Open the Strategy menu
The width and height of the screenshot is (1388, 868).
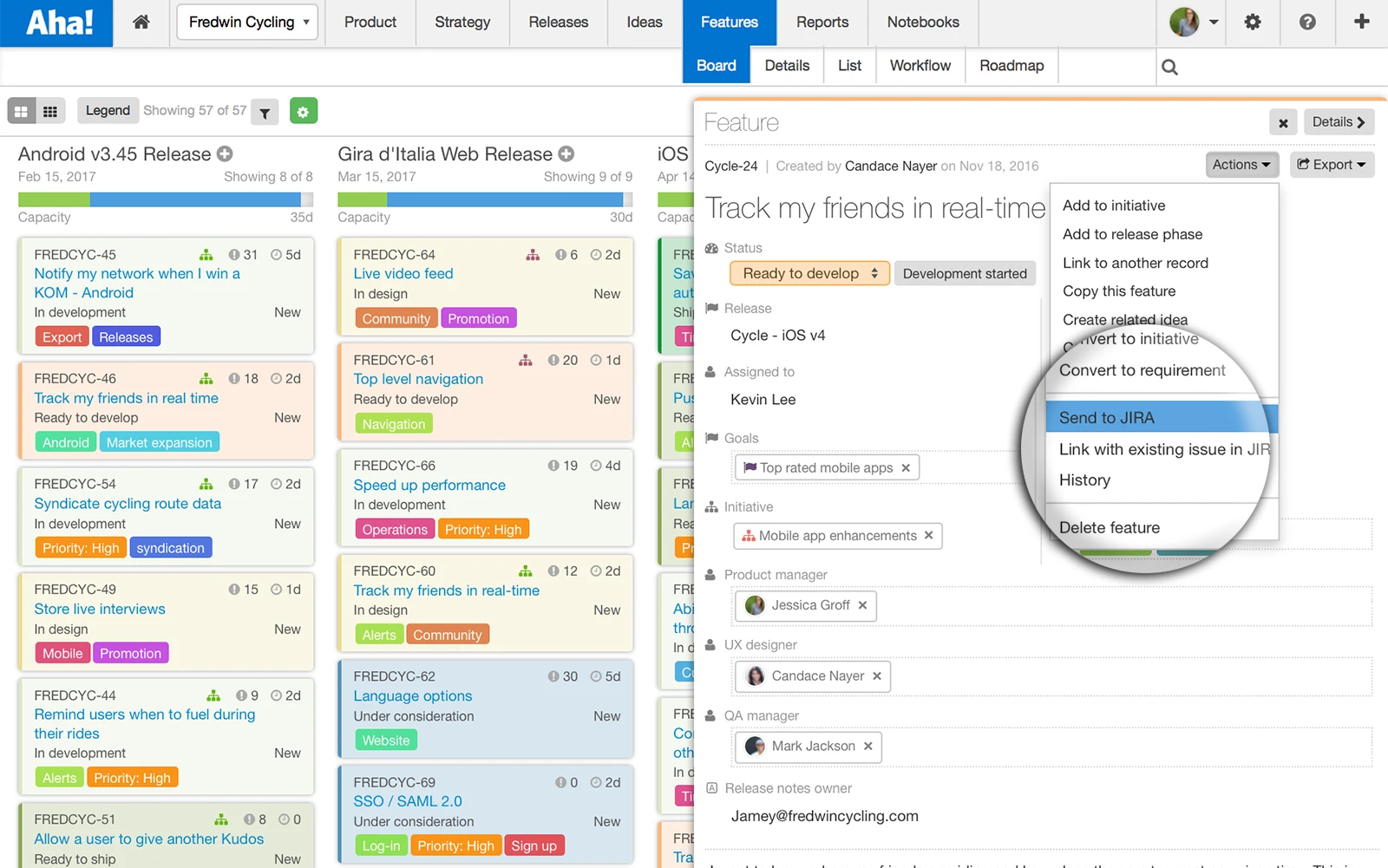pyautogui.click(x=462, y=23)
